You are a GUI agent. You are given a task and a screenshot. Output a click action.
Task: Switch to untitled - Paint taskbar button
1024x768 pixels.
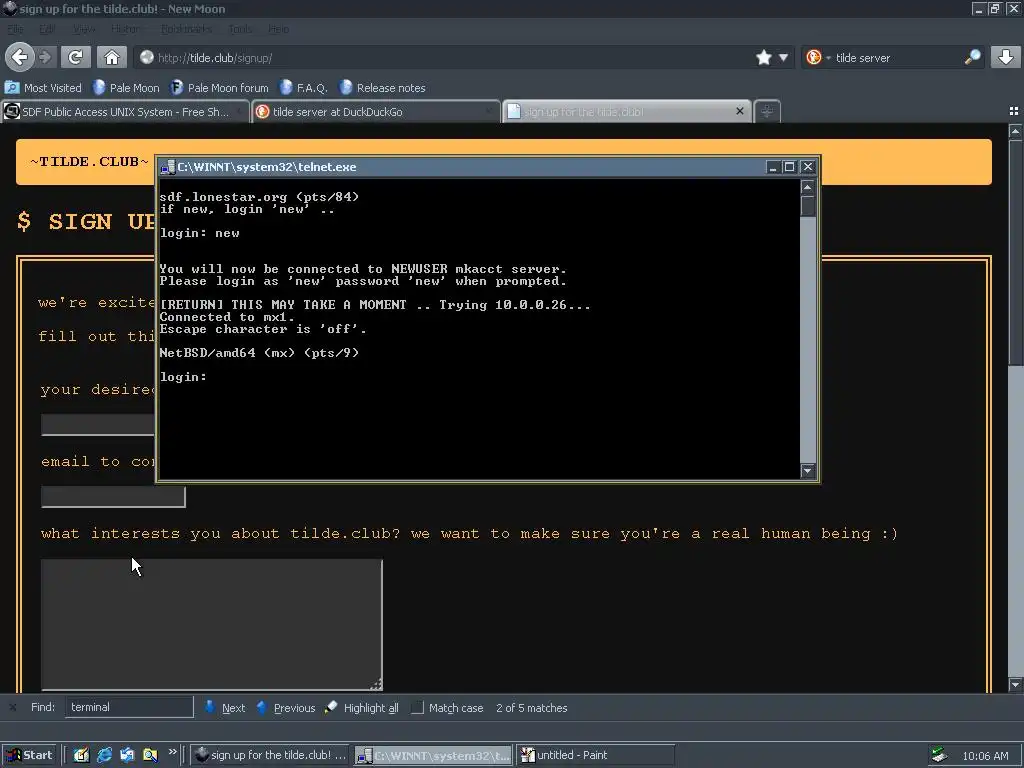point(595,755)
